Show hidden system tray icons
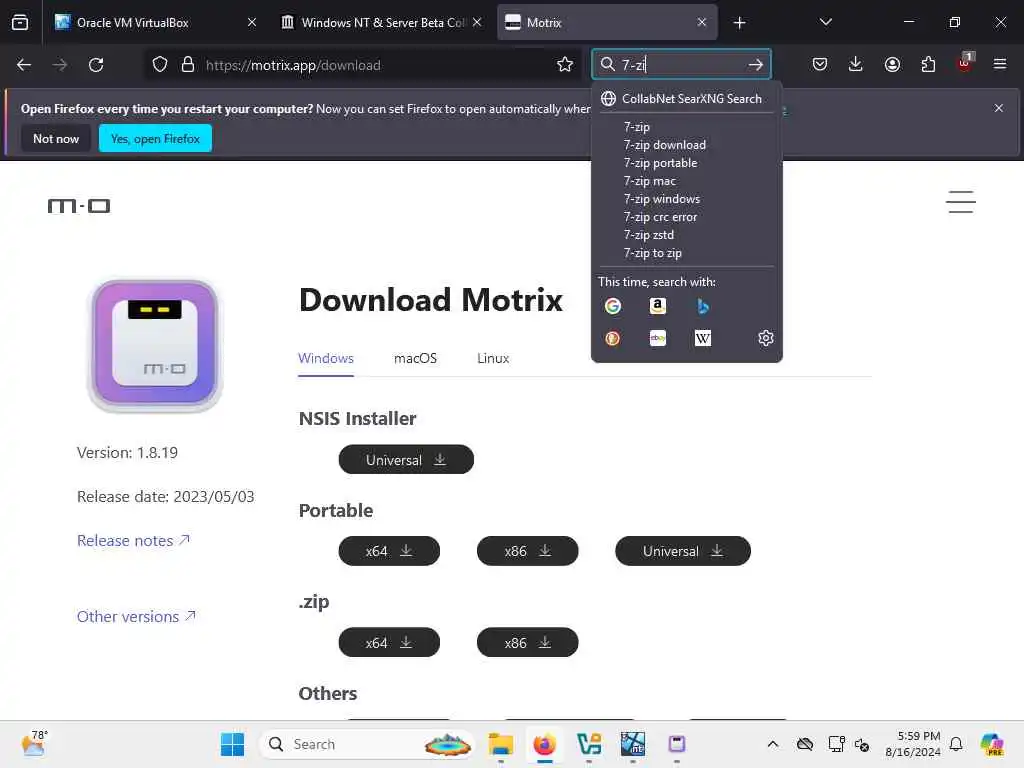The width and height of the screenshot is (1024, 768). click(773, 744)
